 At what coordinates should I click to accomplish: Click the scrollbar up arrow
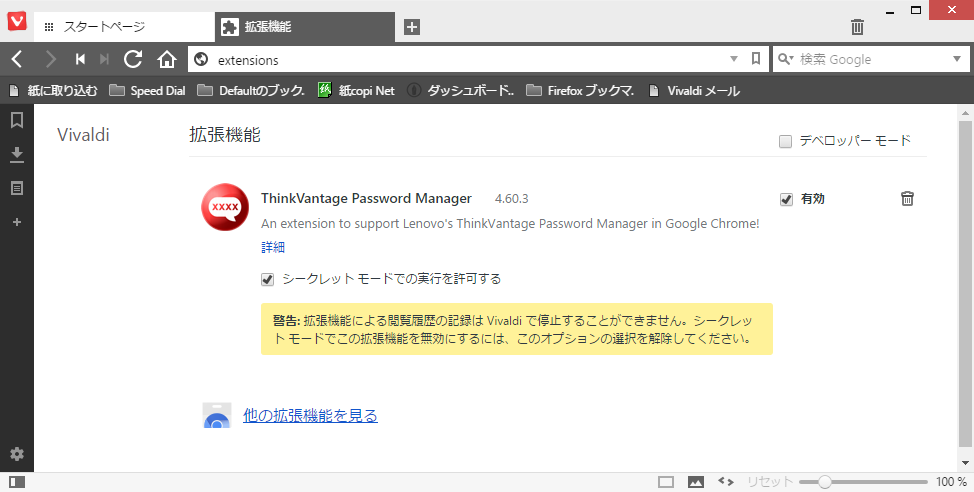(x=965, y=113)
